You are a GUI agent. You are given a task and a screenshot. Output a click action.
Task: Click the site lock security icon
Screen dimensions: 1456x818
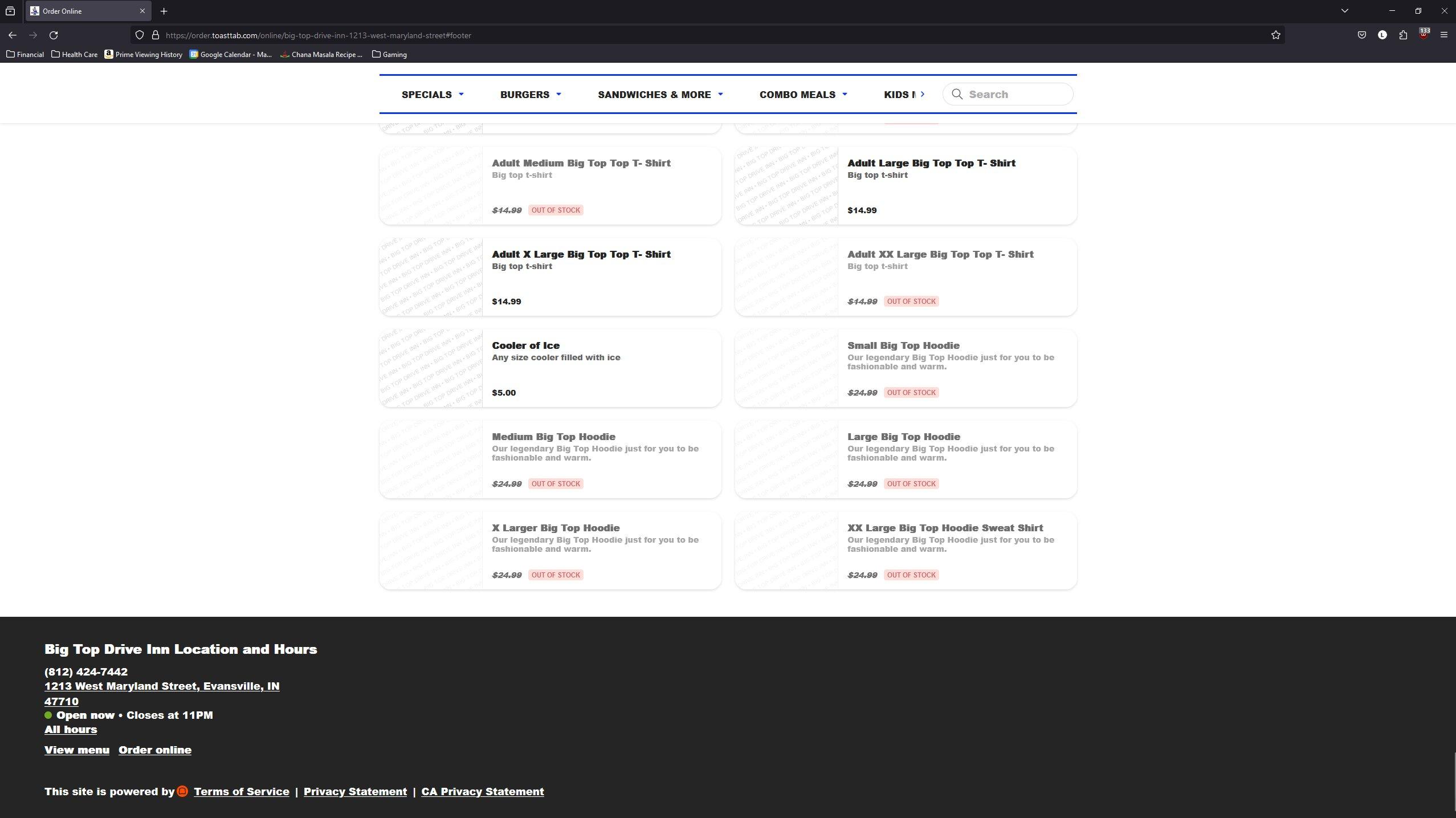pos(155,35)
